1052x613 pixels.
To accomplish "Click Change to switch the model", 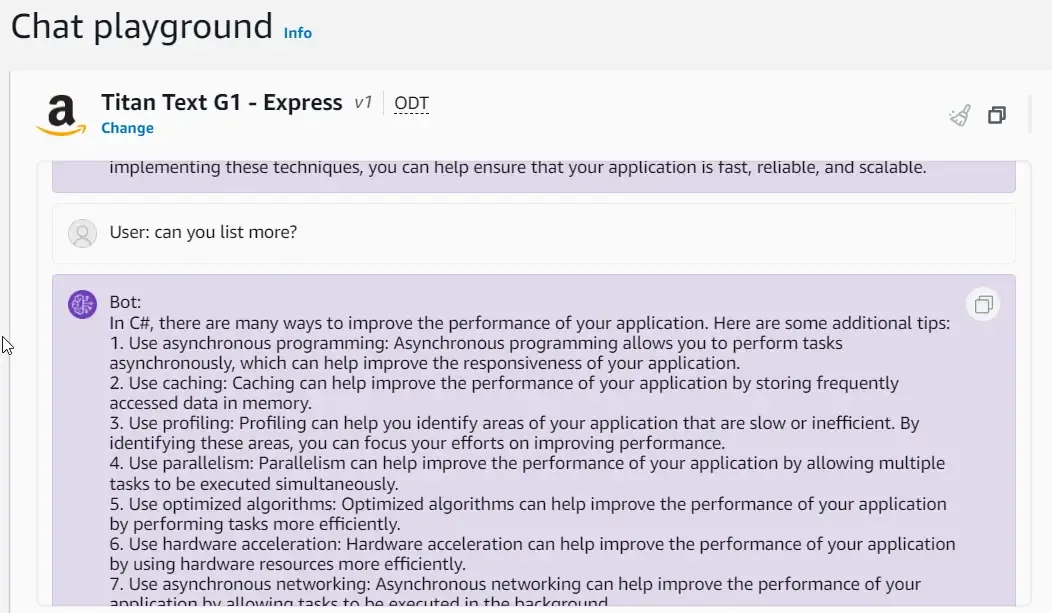I will click(127, 128).
